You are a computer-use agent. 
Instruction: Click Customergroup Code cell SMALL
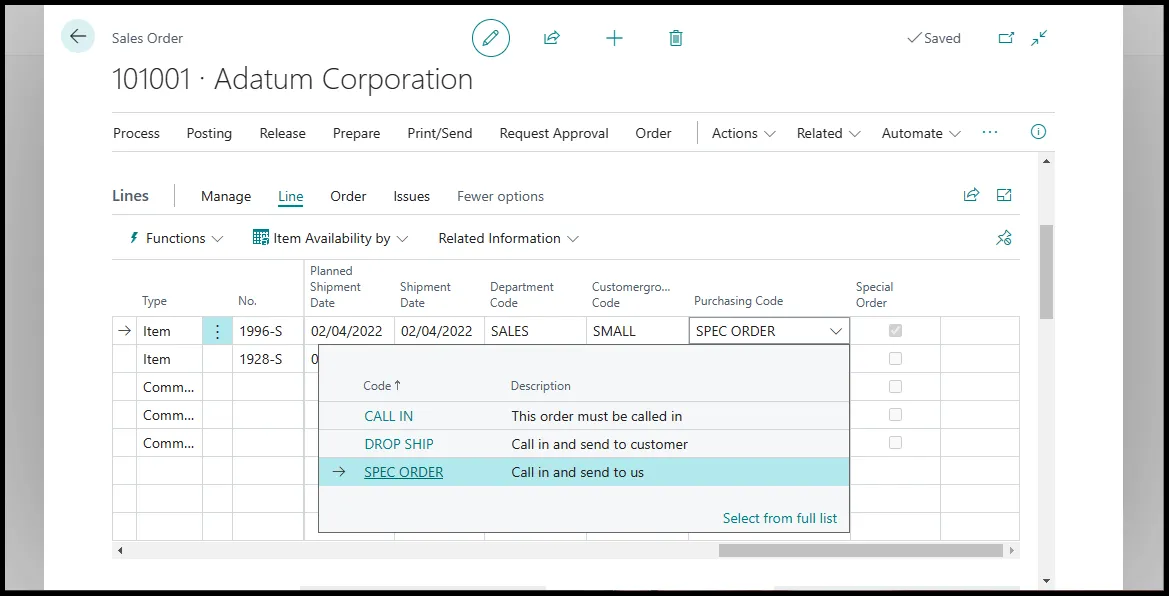637,331
